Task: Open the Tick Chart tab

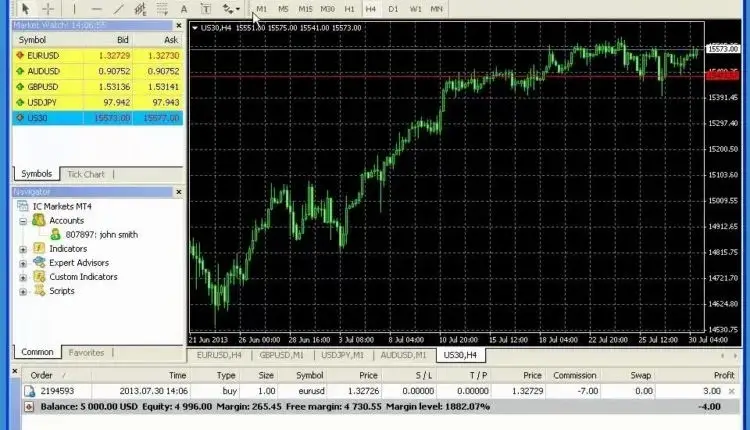Action: pyautogui.click(x=85, y=174)
